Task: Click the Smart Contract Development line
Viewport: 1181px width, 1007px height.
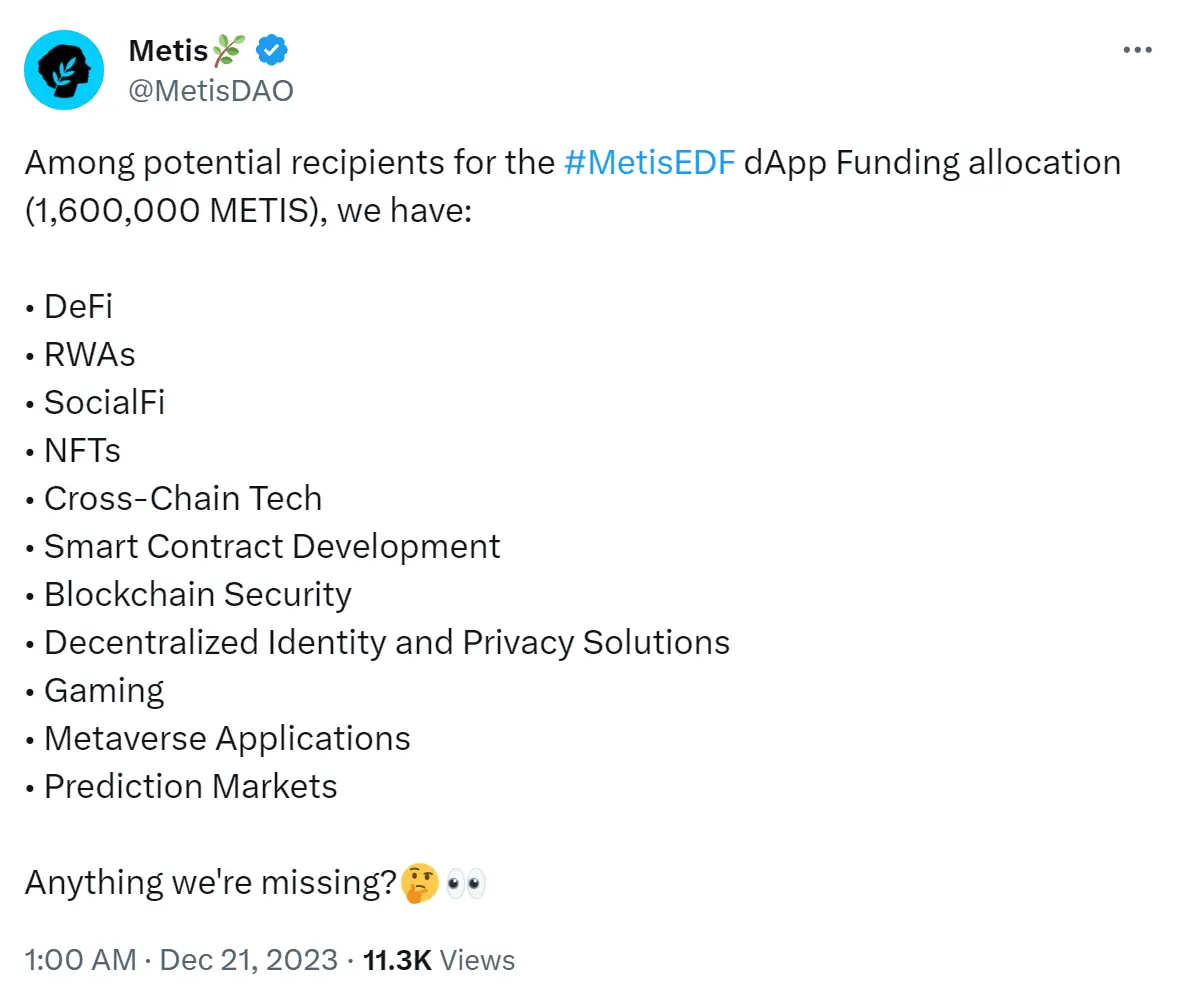Action: click(272, 546)
